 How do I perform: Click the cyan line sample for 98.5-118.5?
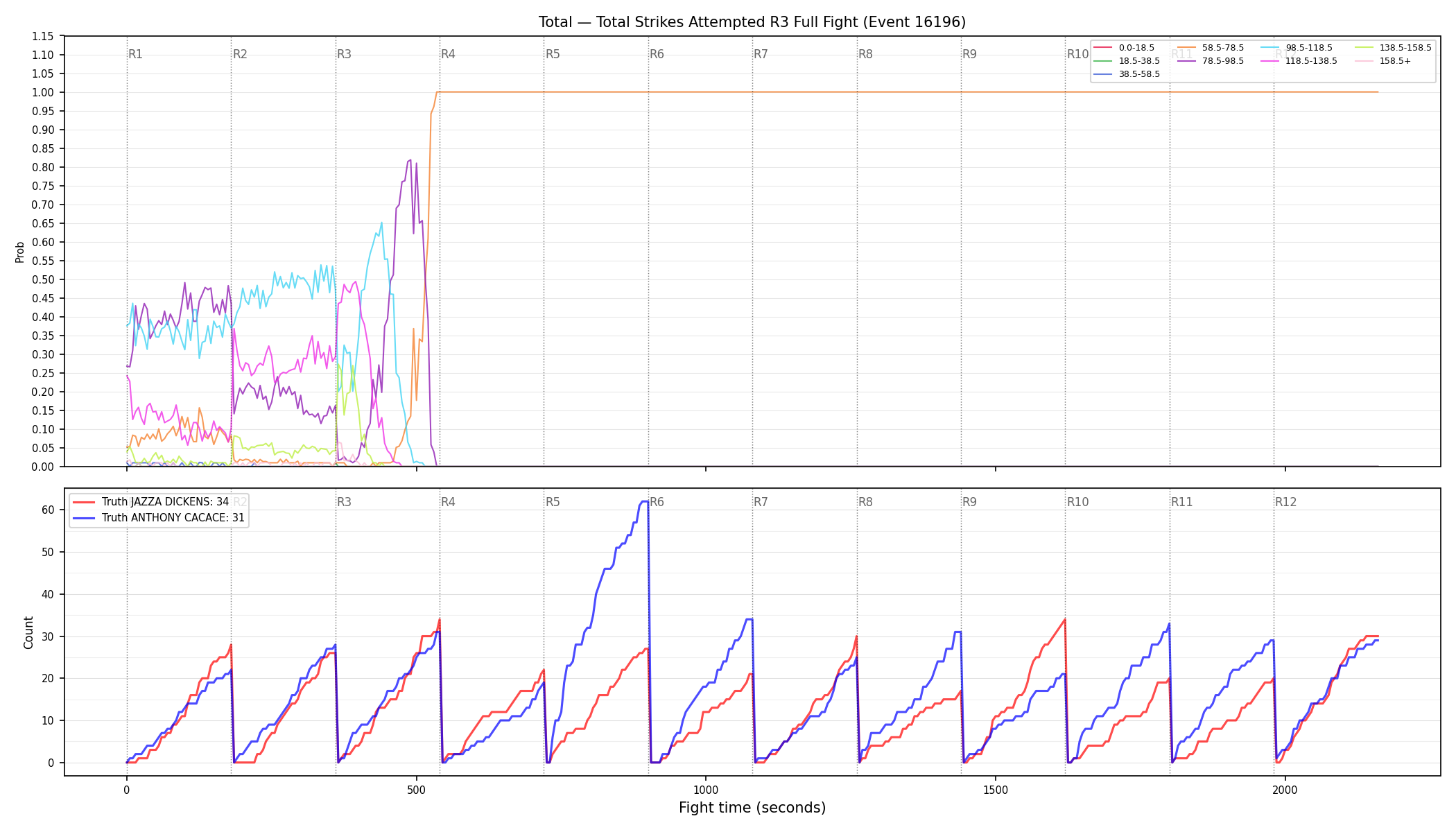tap(1269, 48)
